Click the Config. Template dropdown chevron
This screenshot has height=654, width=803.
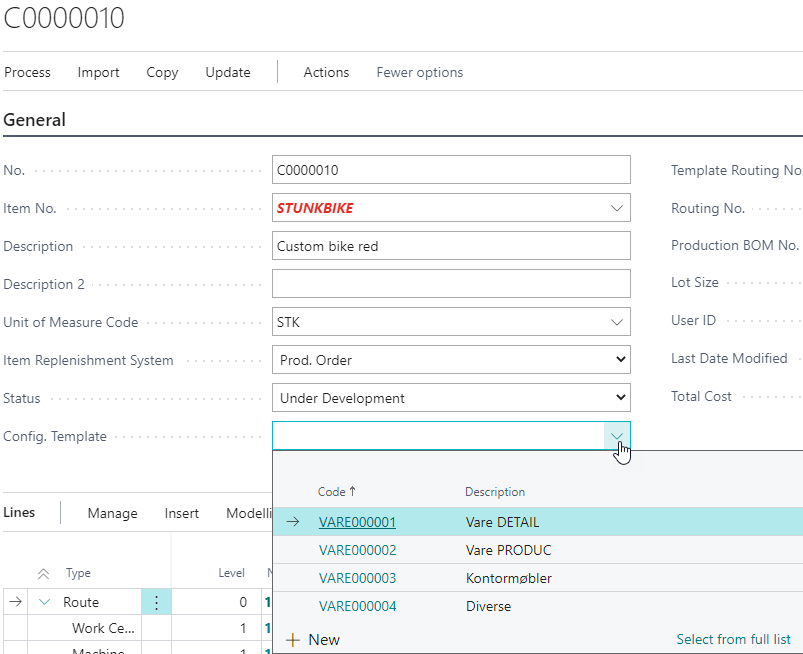click(x=617, y=435)
